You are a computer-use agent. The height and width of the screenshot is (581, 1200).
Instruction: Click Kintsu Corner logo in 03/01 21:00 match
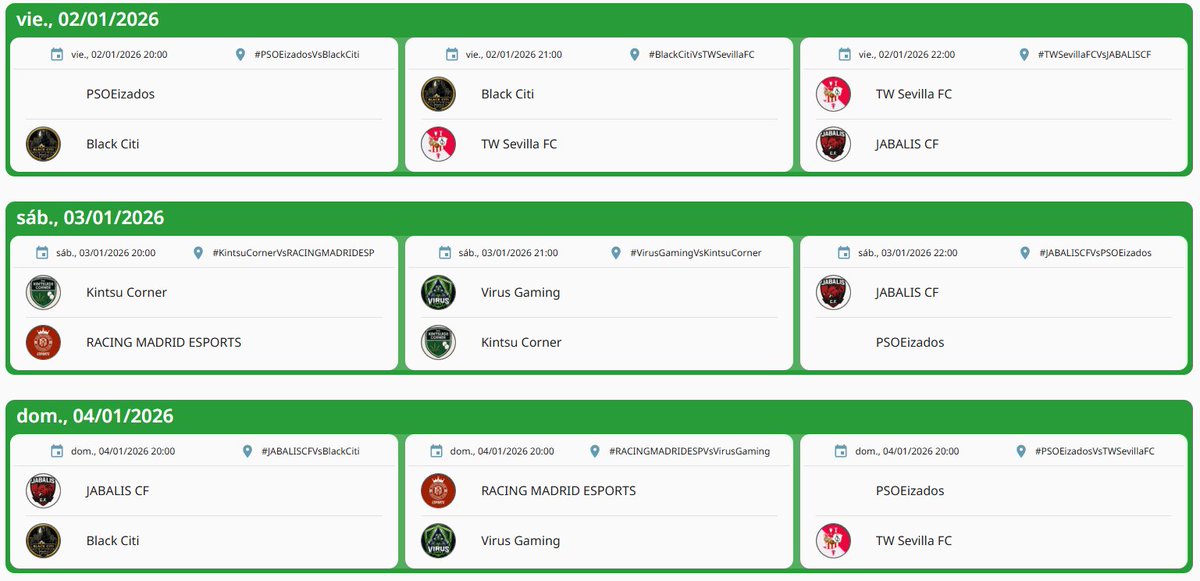(438, 342)
